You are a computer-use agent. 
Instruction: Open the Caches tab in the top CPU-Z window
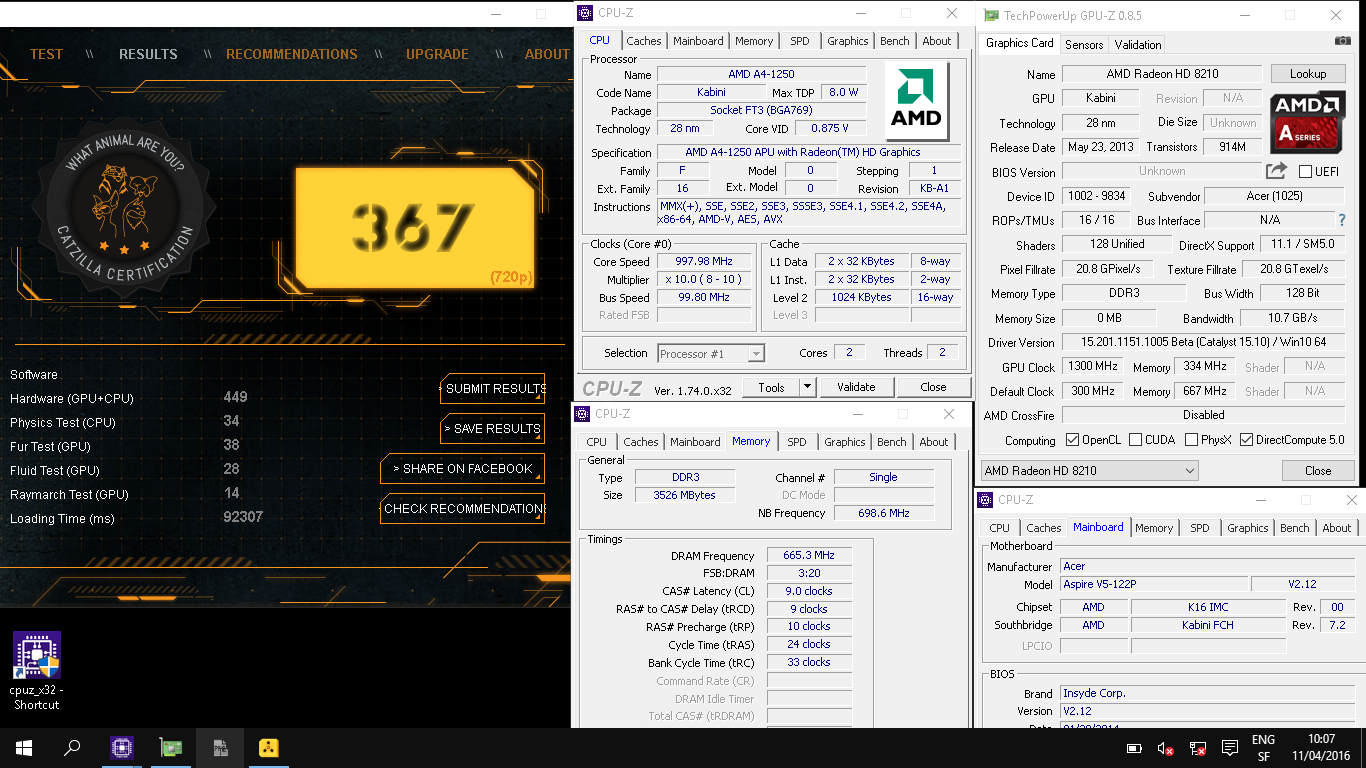point(644,41)
